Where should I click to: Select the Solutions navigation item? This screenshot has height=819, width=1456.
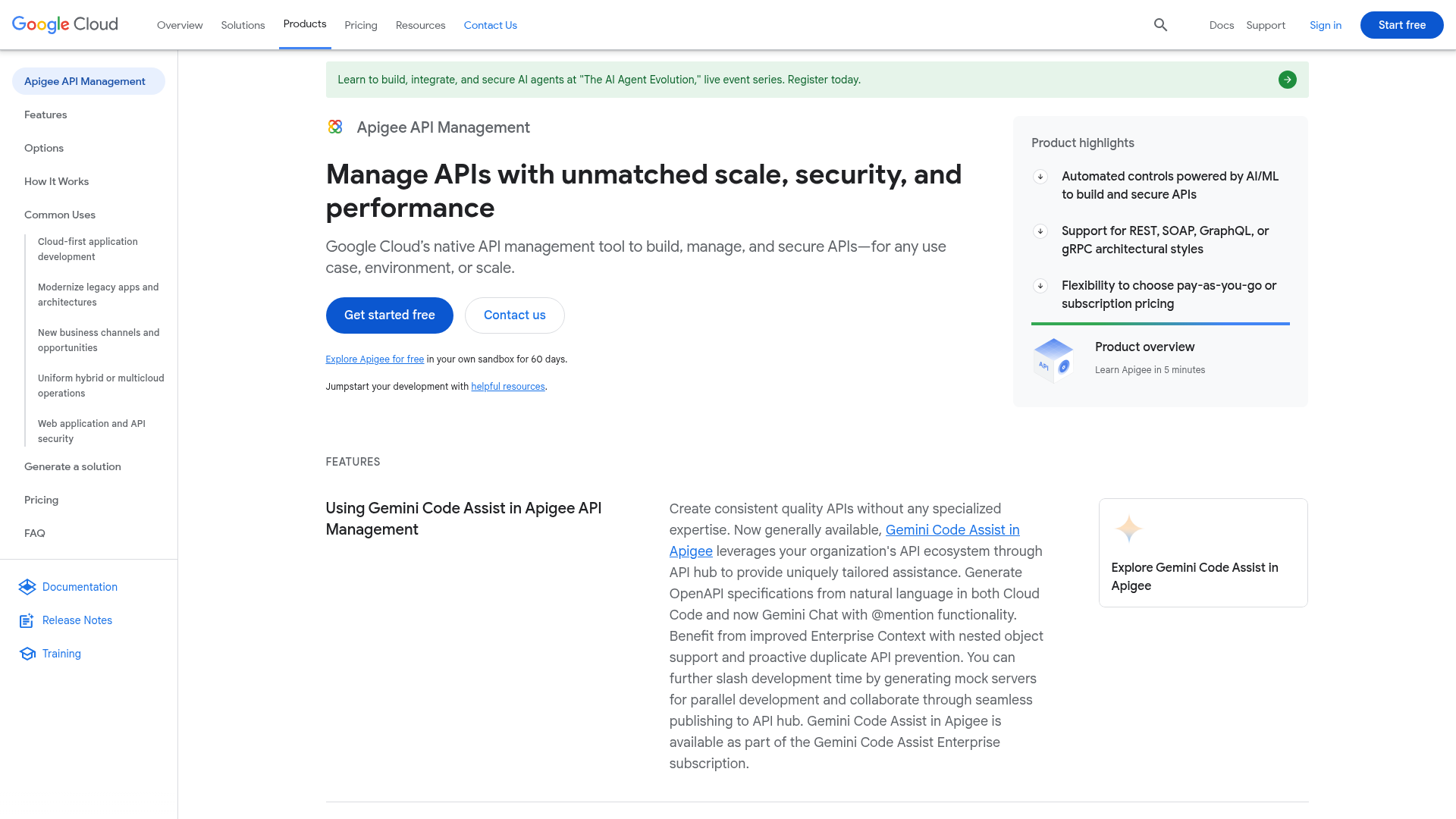click(243, 25)
